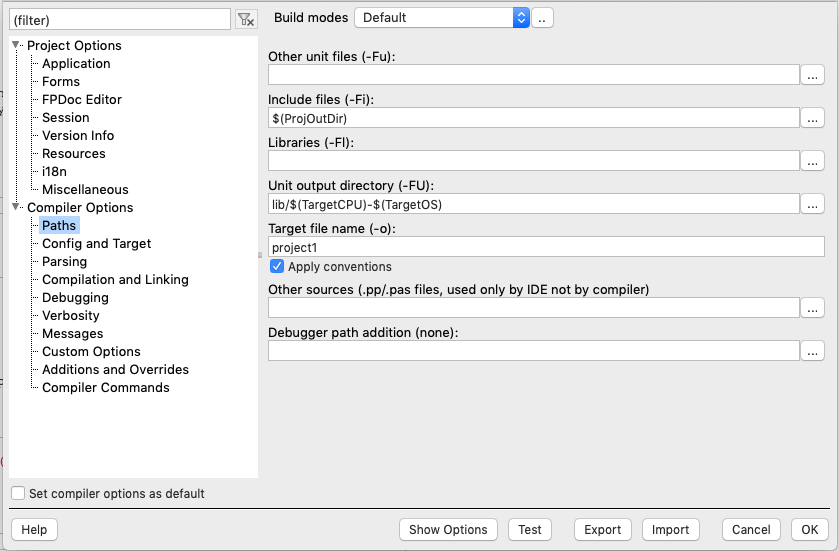
Task: Import compiler options
Action: coord(670,530)
